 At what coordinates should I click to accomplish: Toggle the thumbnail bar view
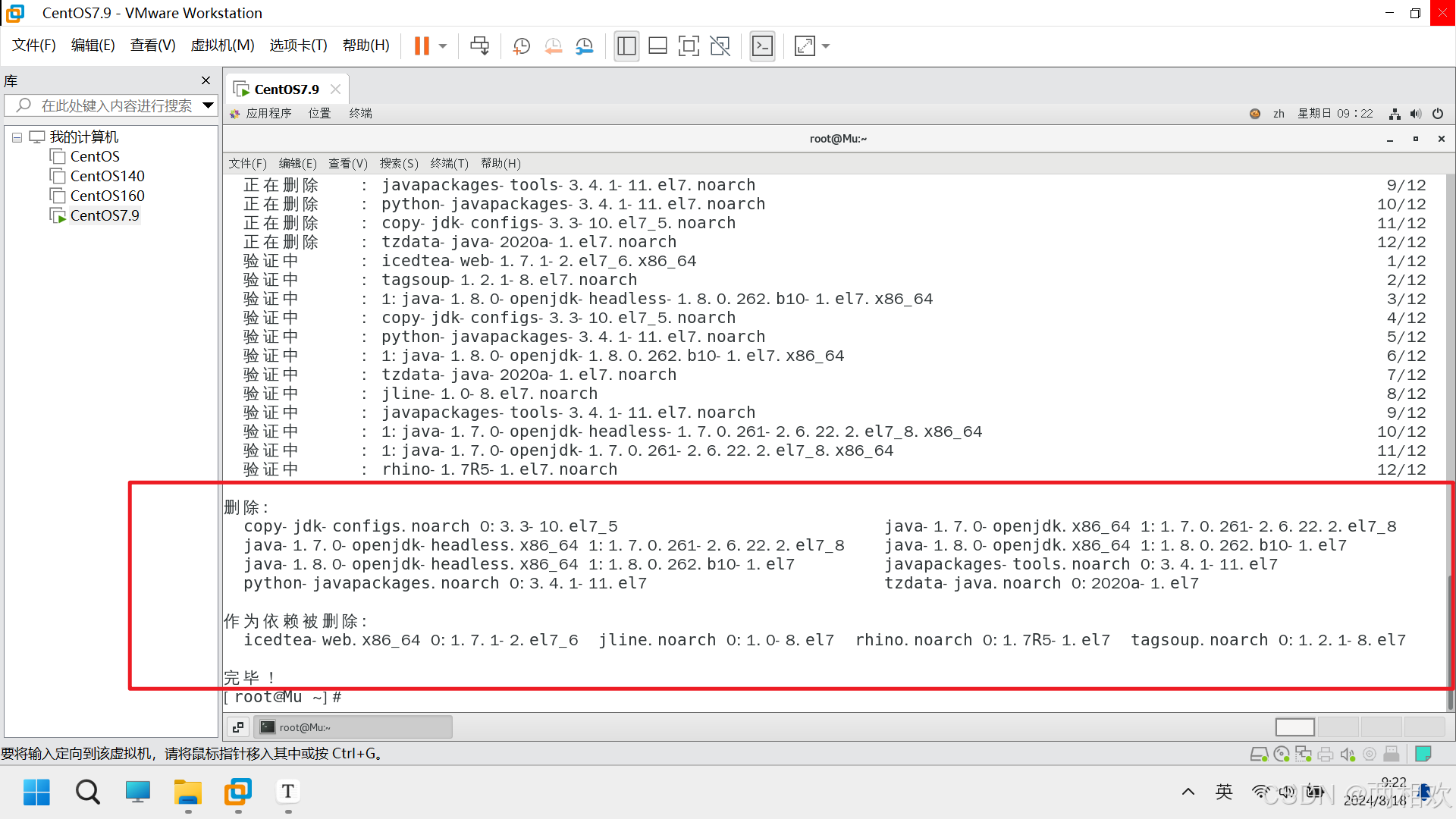(x=657, y=46)
